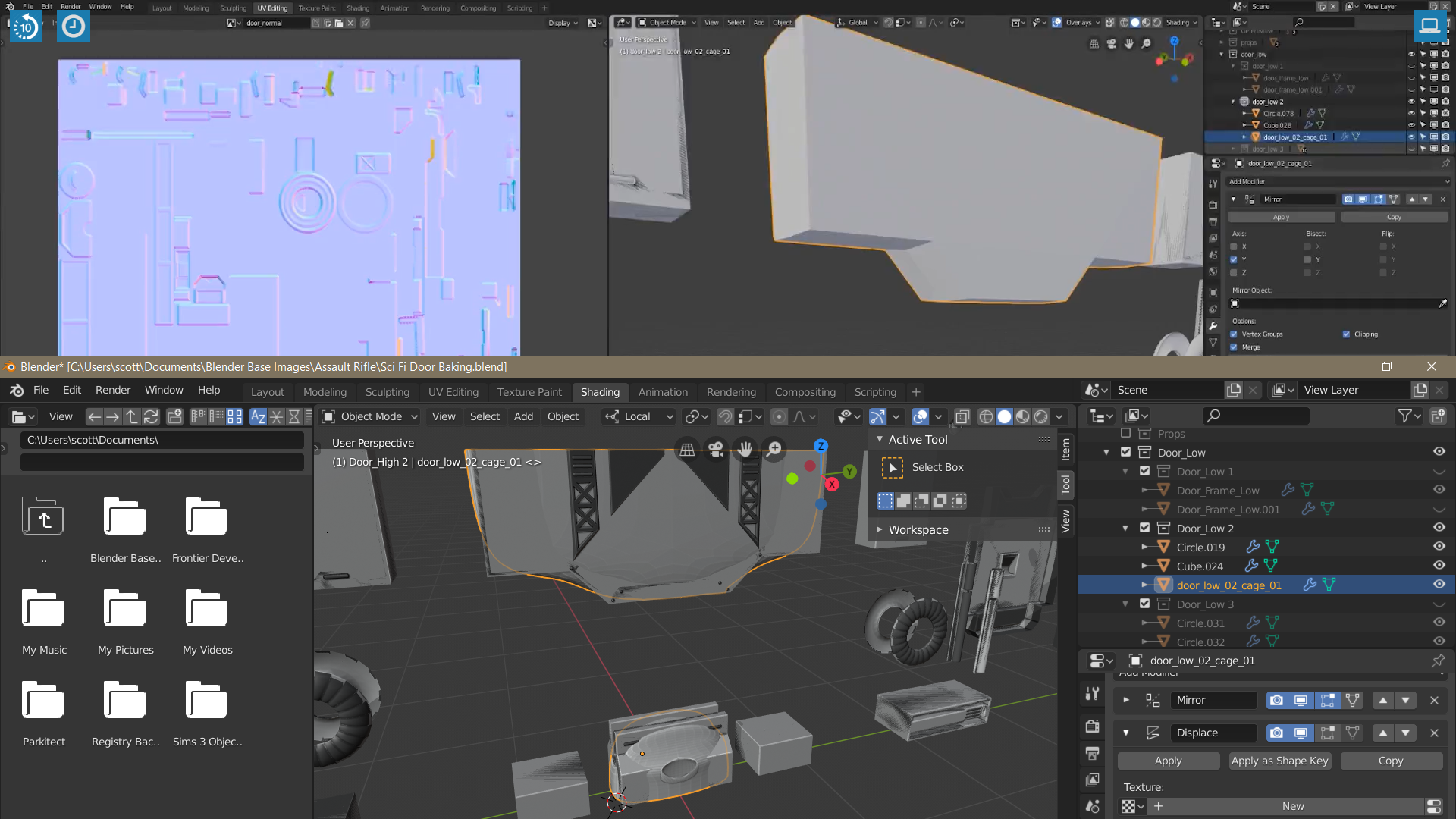
Task: Switch to the UV Editing workspace tab
Action: (453, 392)
